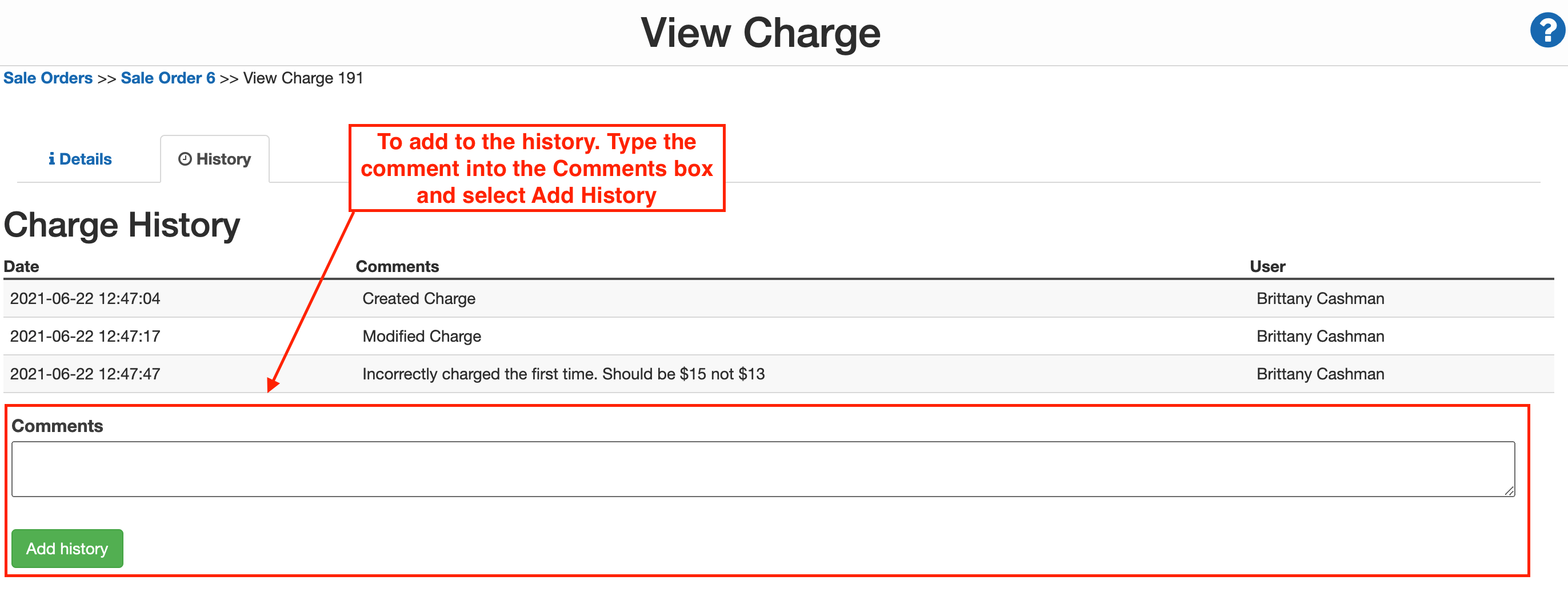This screenshot has width=1568, height=600.
Task: Click the info icon on the Details tab
Action: pyautogui.click(x=53, y=159)
